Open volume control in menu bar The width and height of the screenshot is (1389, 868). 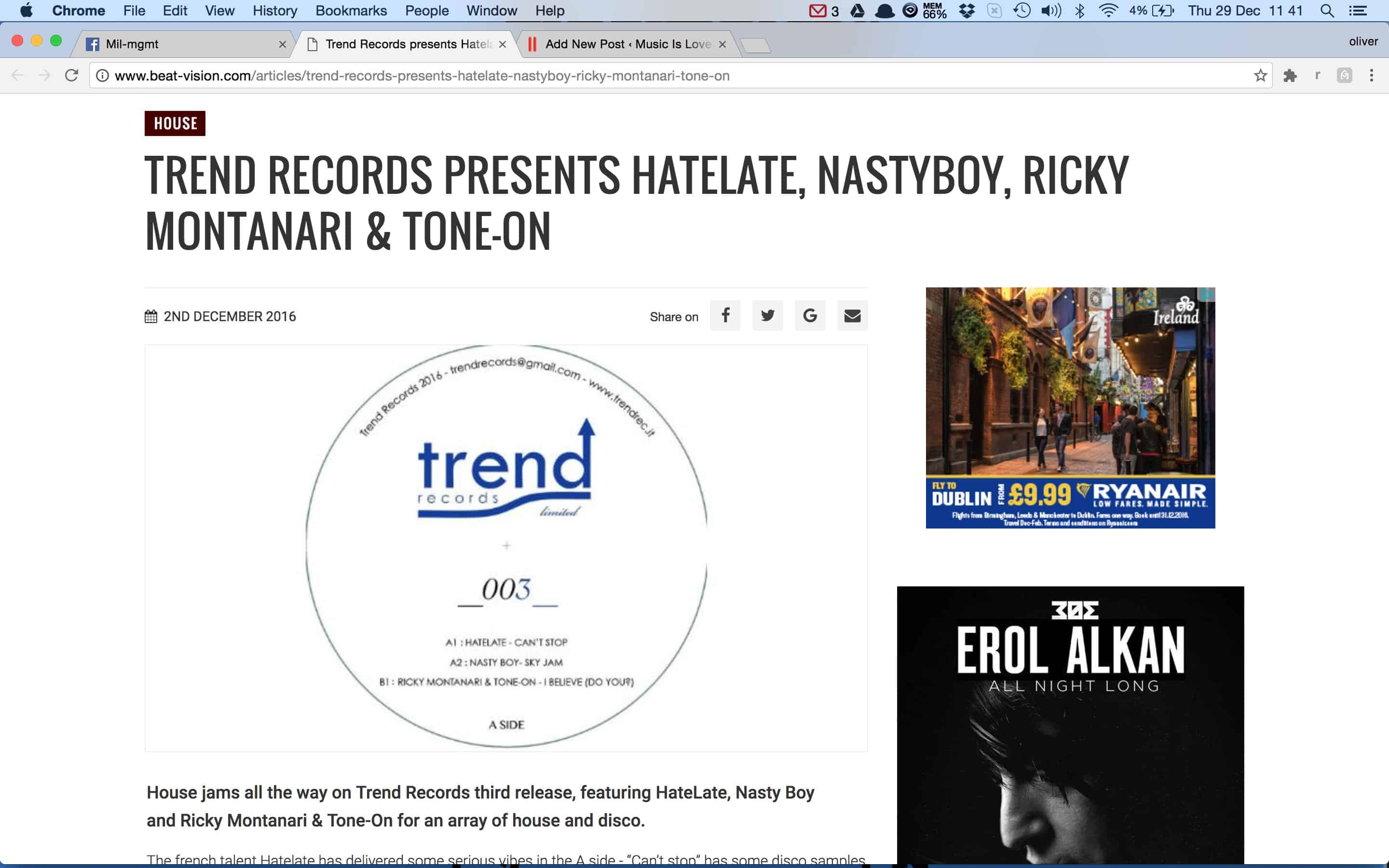pos(1051,10)
